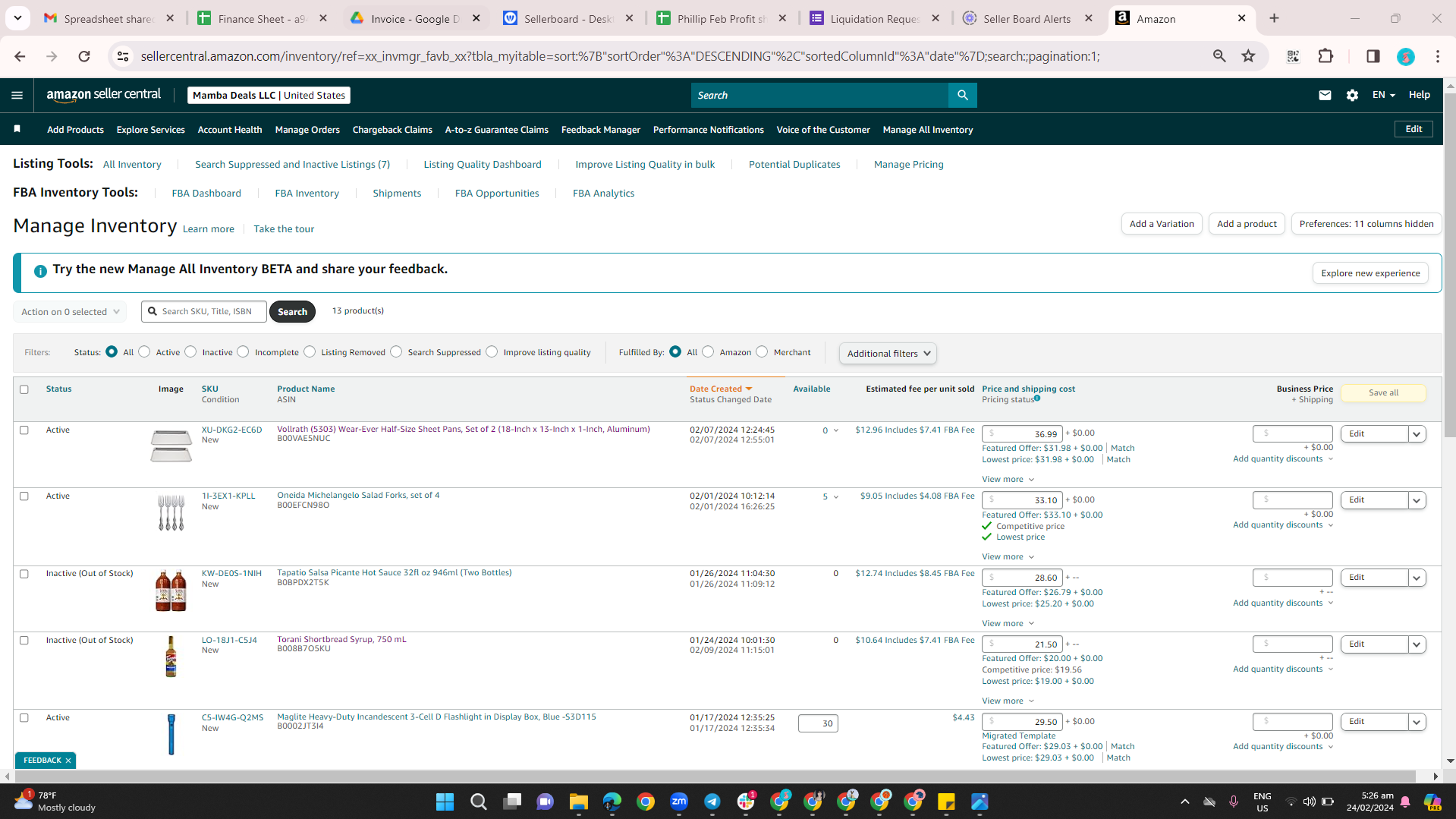This screenshot has height=819, width=1456.
Task: Select Fulfilled By Amazon radio button
Action: click(x=708, y=352)
